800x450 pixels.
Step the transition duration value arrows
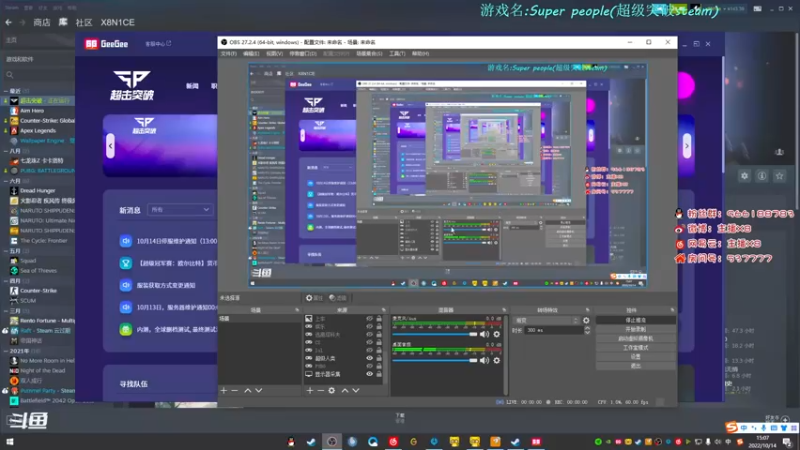pyautogui.click(x=587, y=330)
